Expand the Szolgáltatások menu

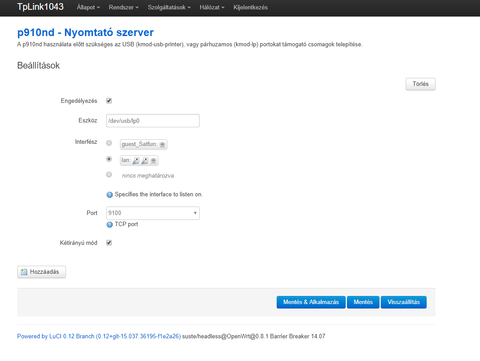click(169, 7)
